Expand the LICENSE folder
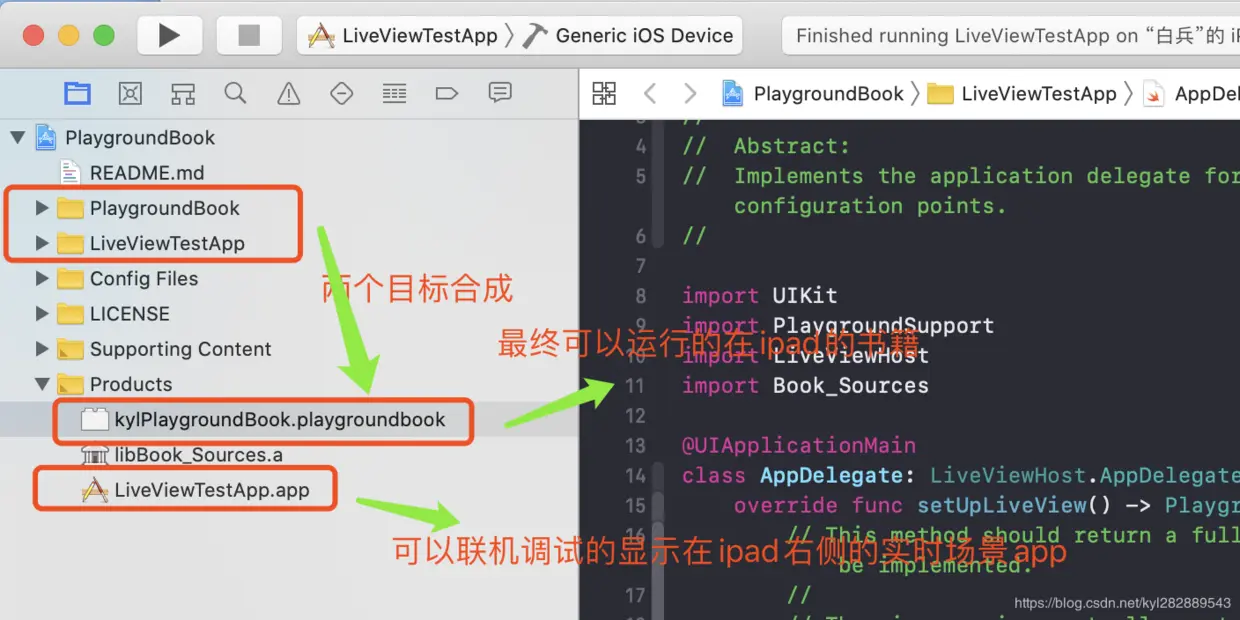1240x620 pixels. coord(42,314)
